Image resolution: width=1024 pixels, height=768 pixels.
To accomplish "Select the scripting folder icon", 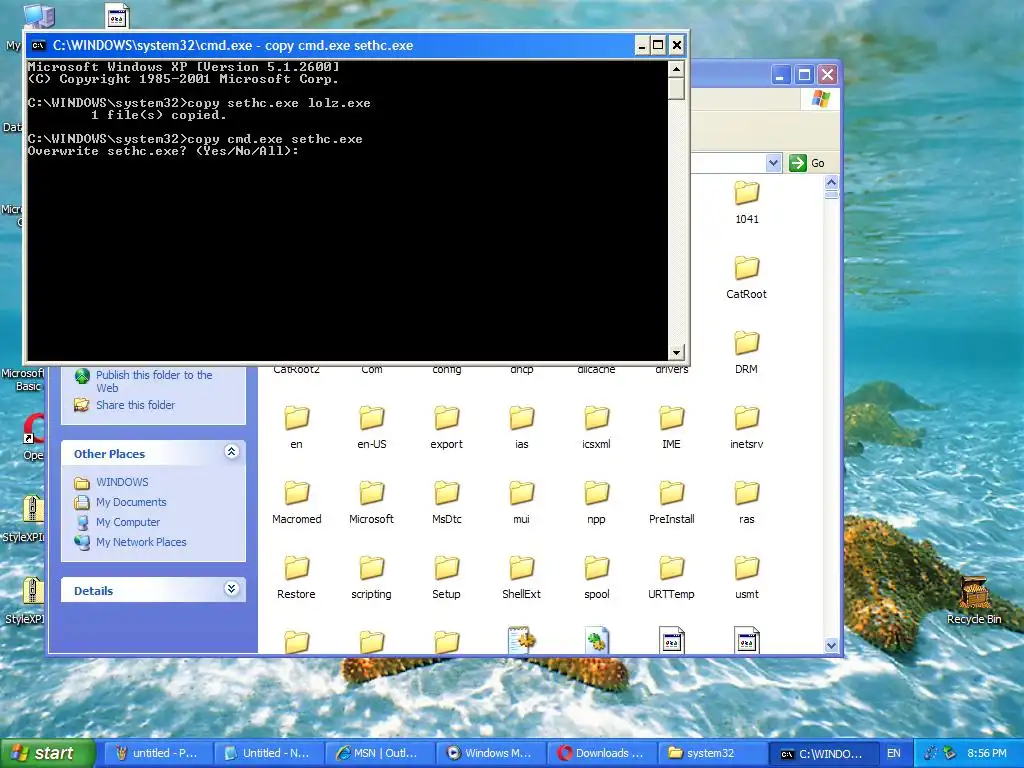I will 372,568.
